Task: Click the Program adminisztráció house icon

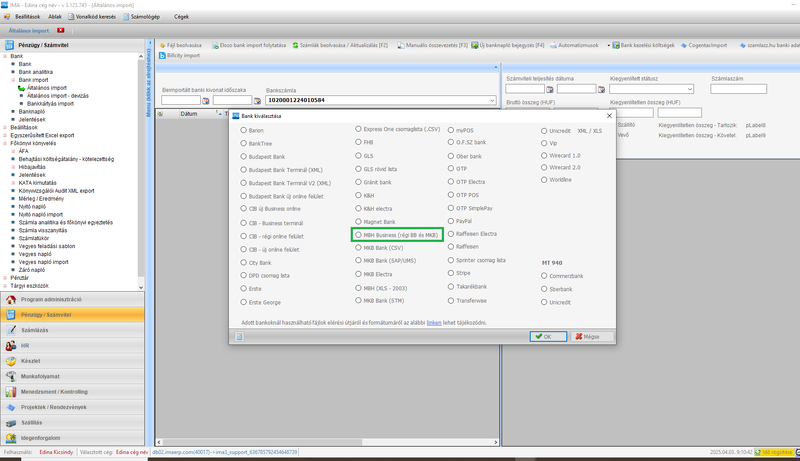Action: point(11,299)
